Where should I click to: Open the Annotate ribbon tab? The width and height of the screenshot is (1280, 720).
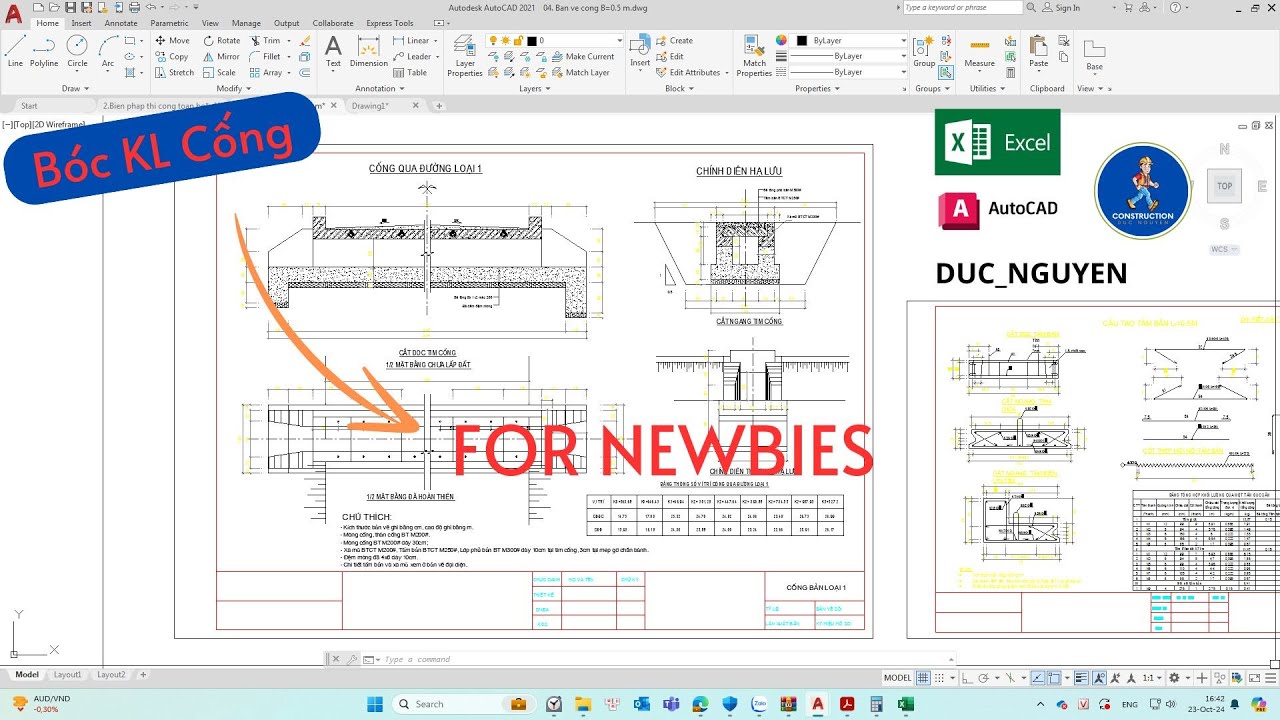point(121,23)
